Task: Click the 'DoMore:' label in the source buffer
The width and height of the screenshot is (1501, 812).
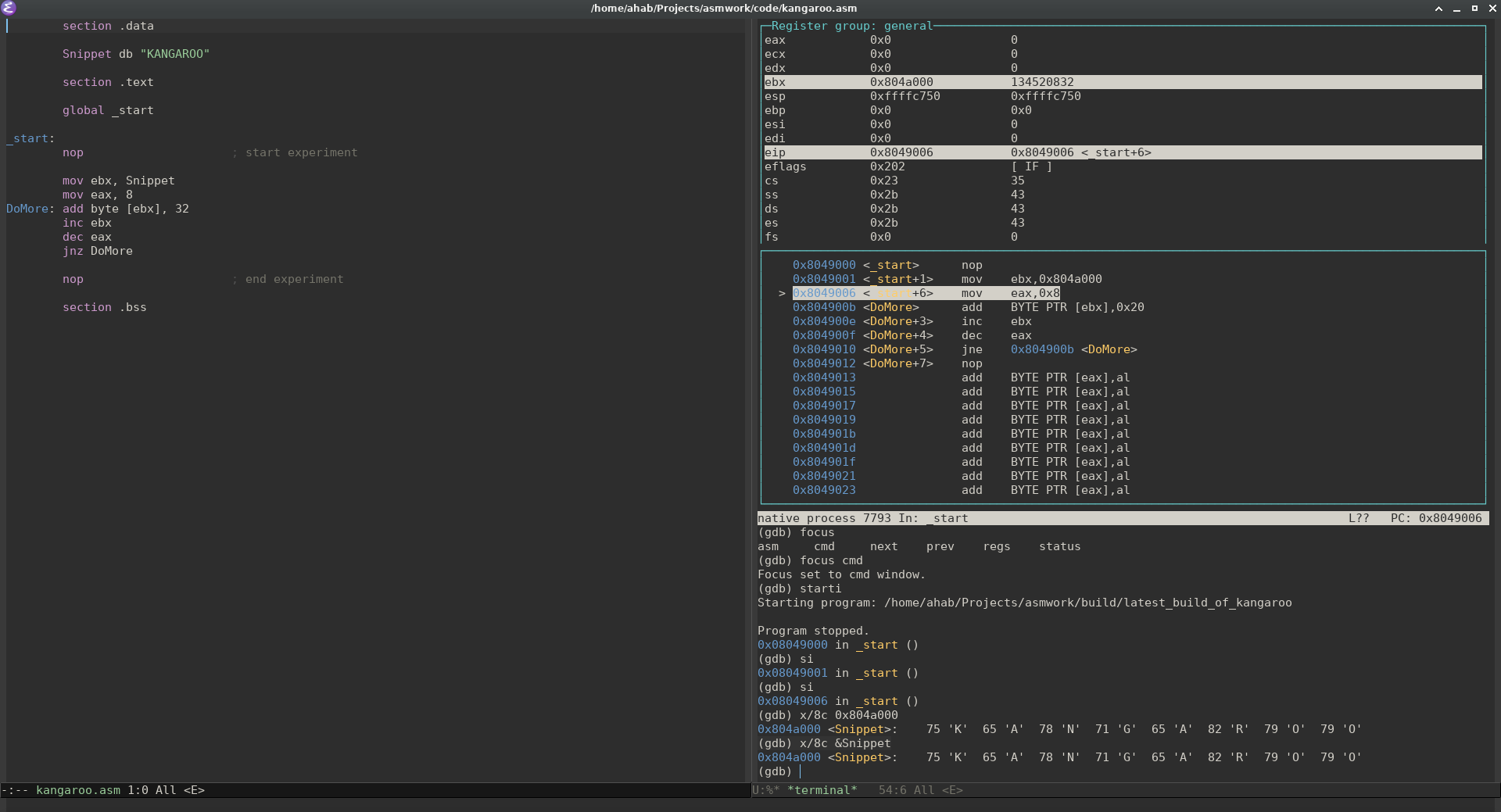Action: click(x=30, y=209)
